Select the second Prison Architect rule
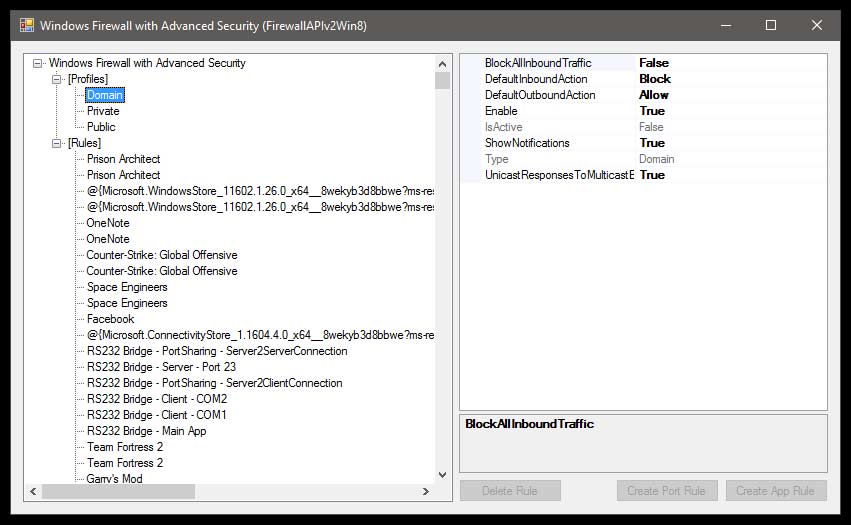 124,175
